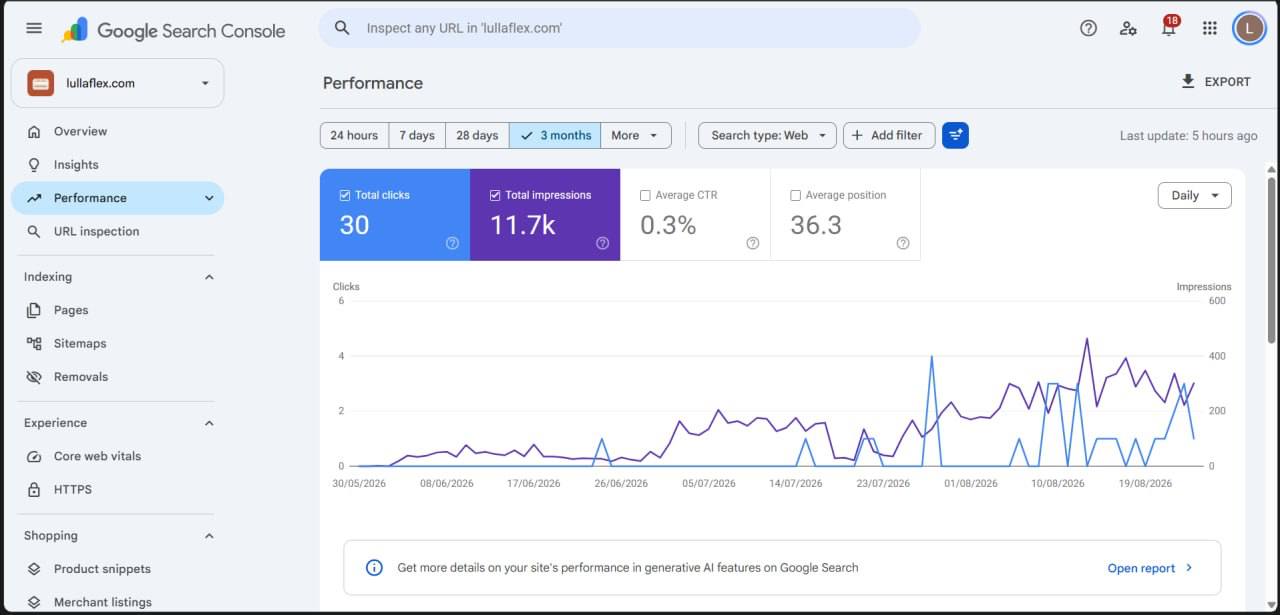Viewport: 1280px width, 615px height.
Task: Collapse the Indexing section
Action: click(209, 277)
